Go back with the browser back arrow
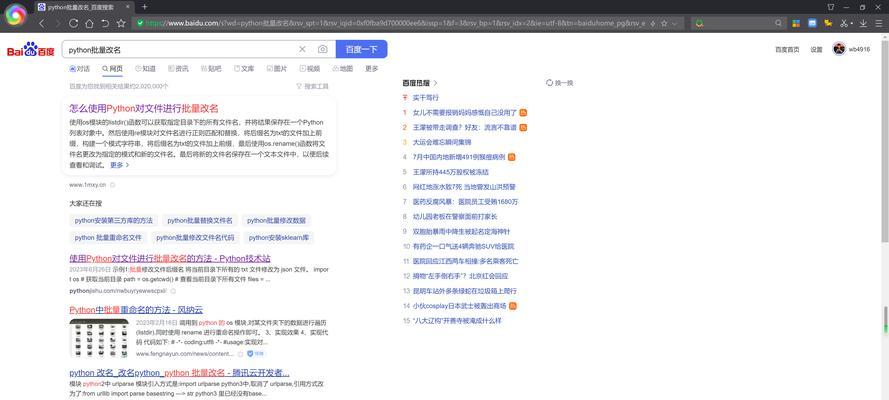This screenshot has width=889, height=400. pos(41,23)
